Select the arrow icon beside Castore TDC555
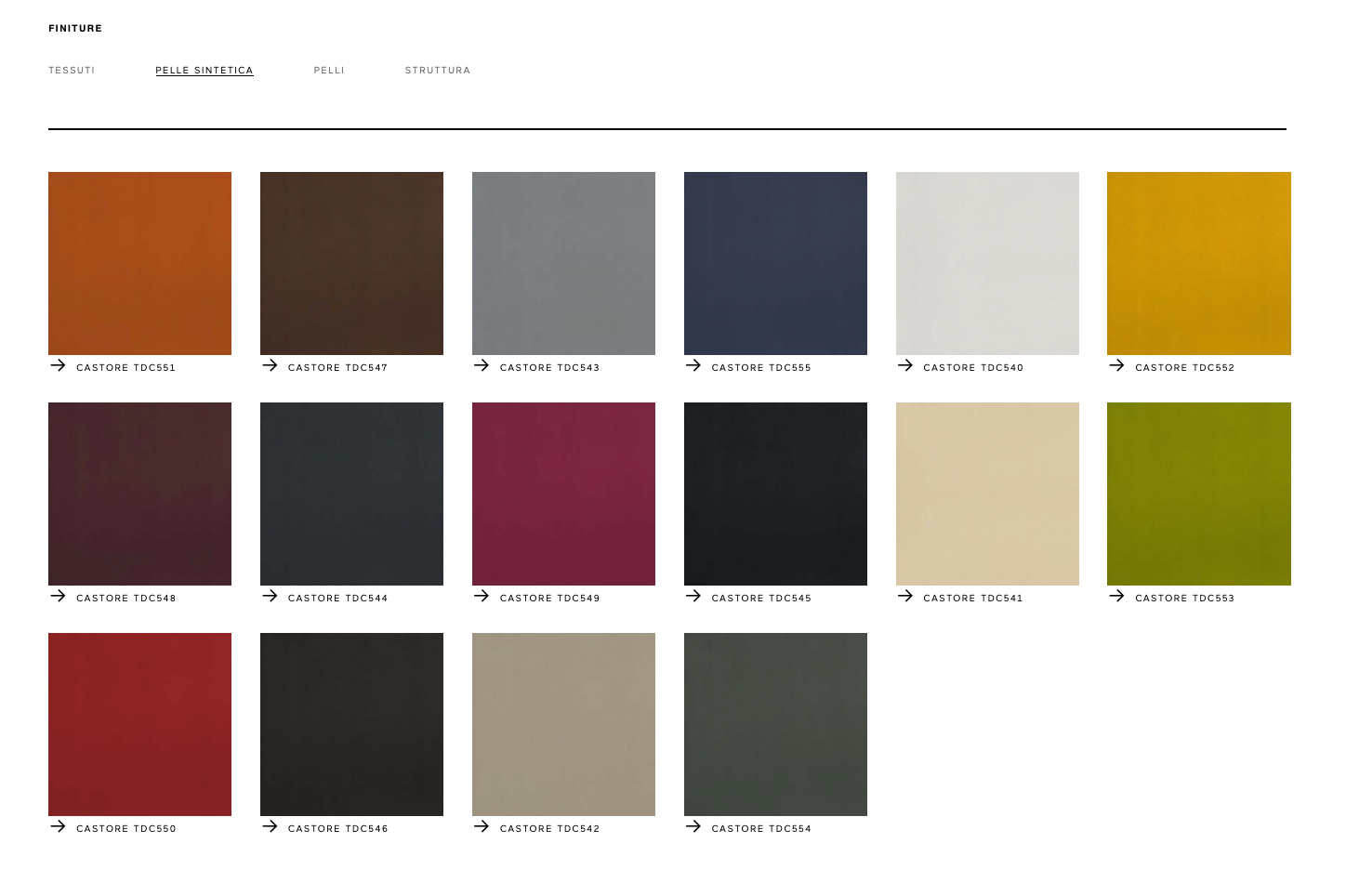 pos(693,366)
